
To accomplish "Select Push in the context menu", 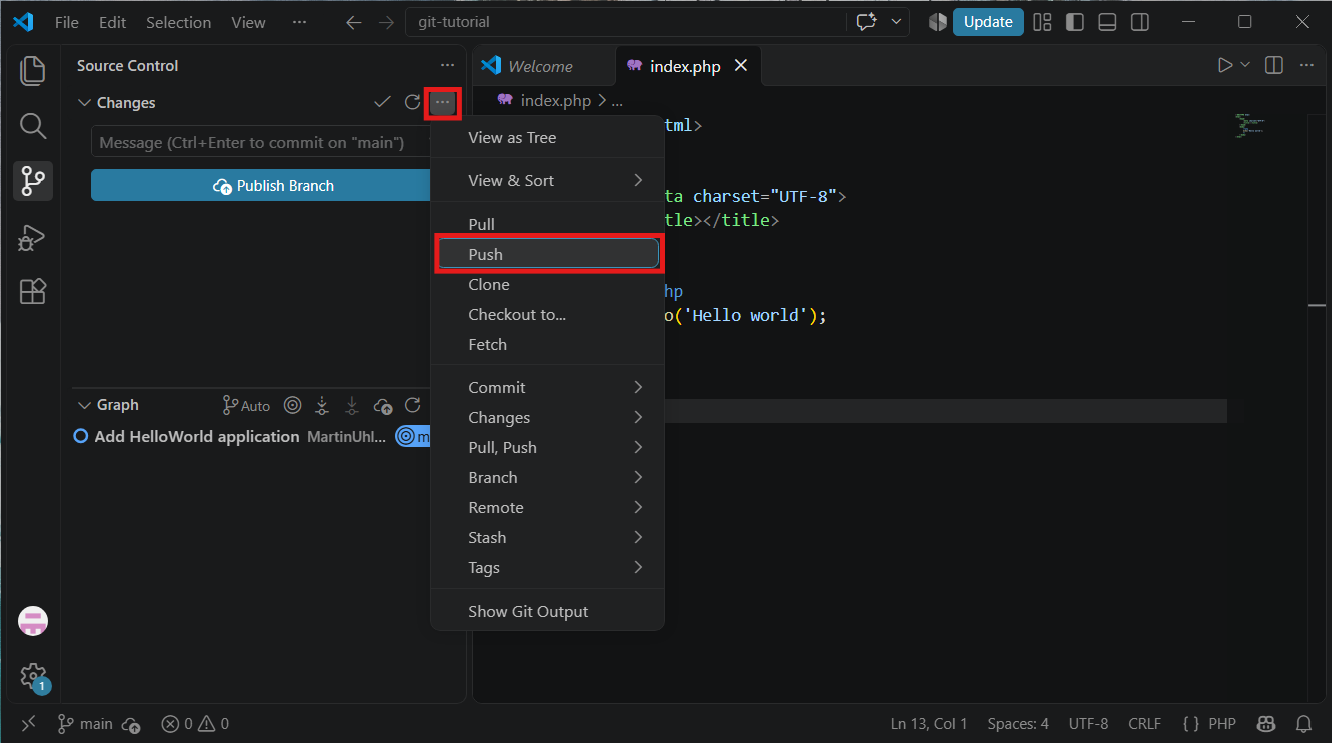I will 548,254.
